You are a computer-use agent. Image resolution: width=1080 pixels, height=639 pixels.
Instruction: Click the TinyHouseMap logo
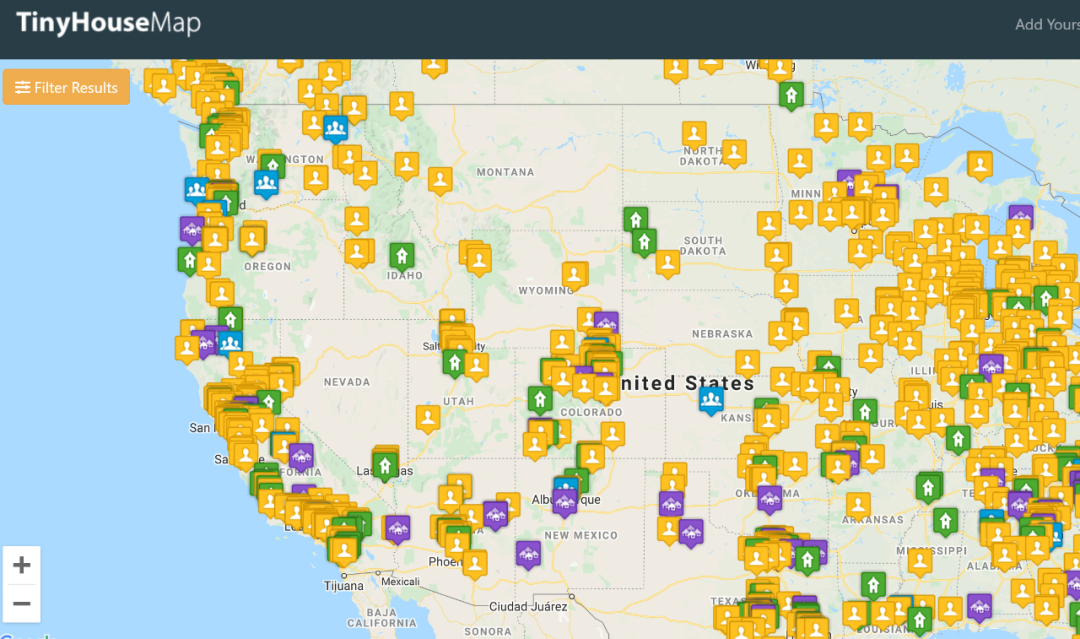point(108,23)
